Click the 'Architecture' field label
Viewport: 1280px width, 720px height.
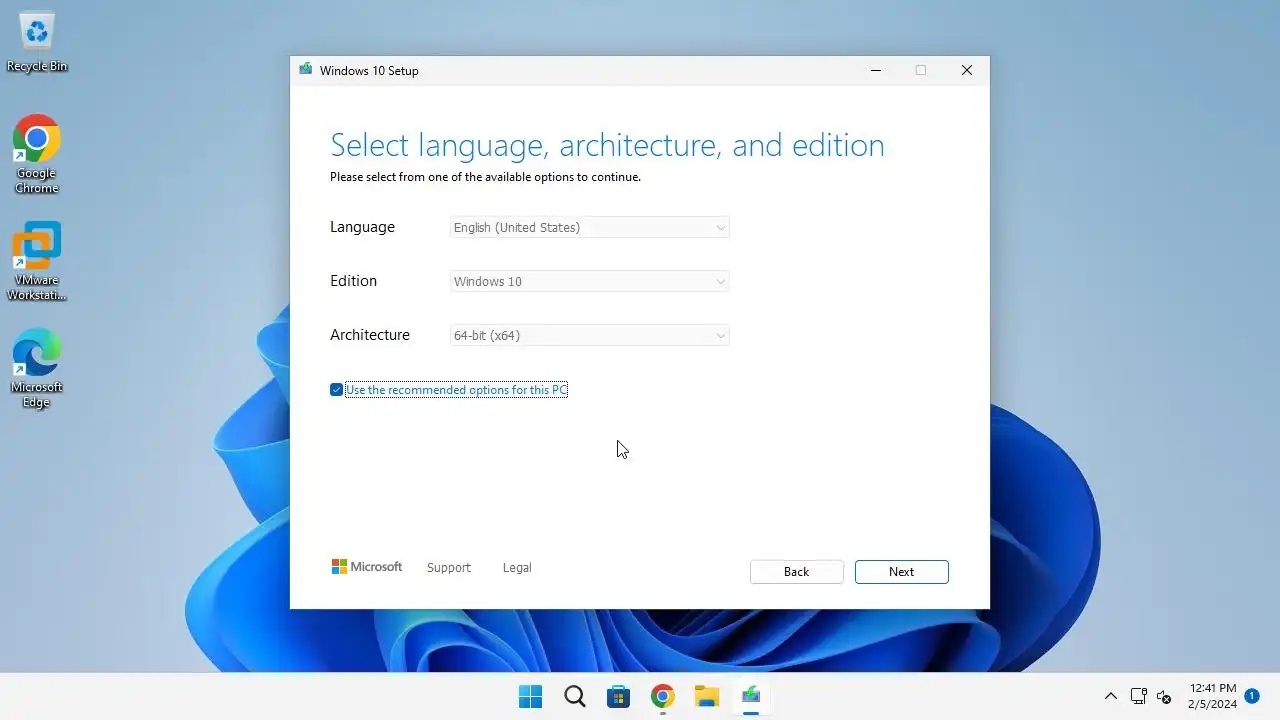tap(370, 335)
